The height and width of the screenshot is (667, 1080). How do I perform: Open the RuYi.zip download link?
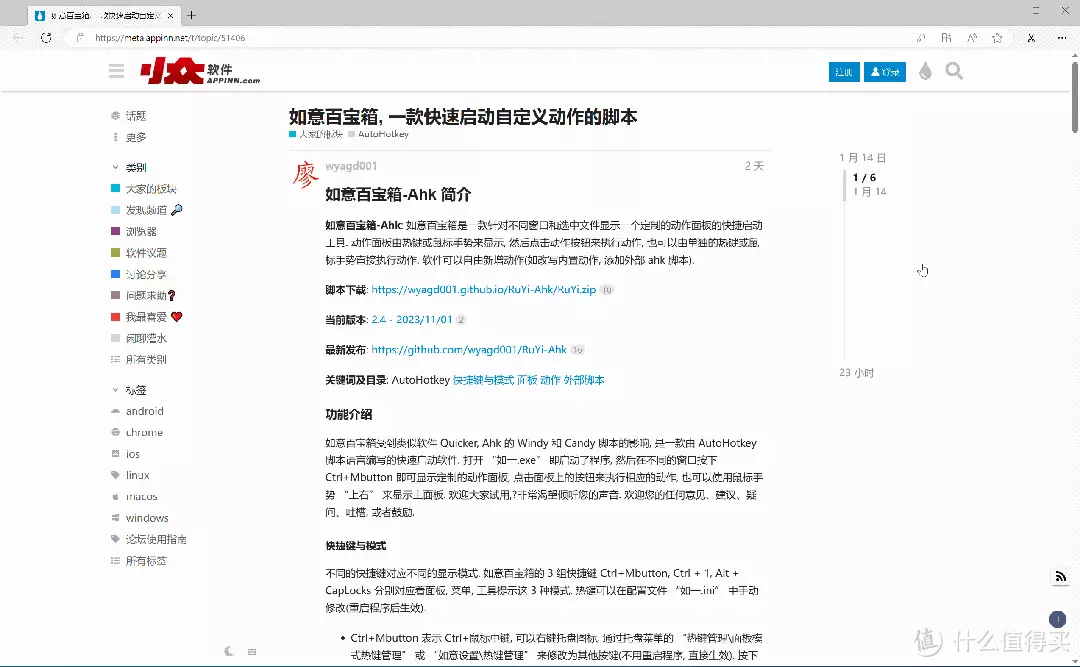click(x=483, y=289)
